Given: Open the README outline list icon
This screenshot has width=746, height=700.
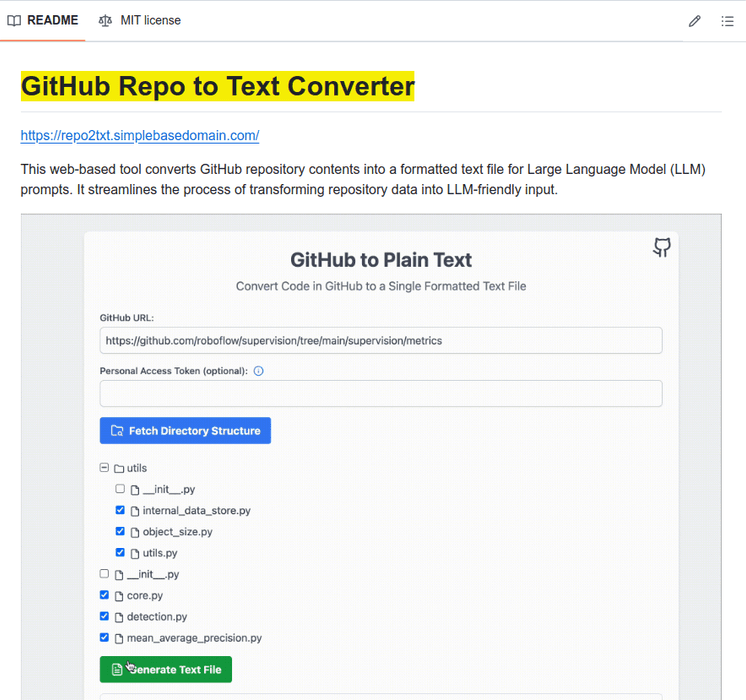Looking at the screenshot, I should pyautogui.click(x=727, y=21).
